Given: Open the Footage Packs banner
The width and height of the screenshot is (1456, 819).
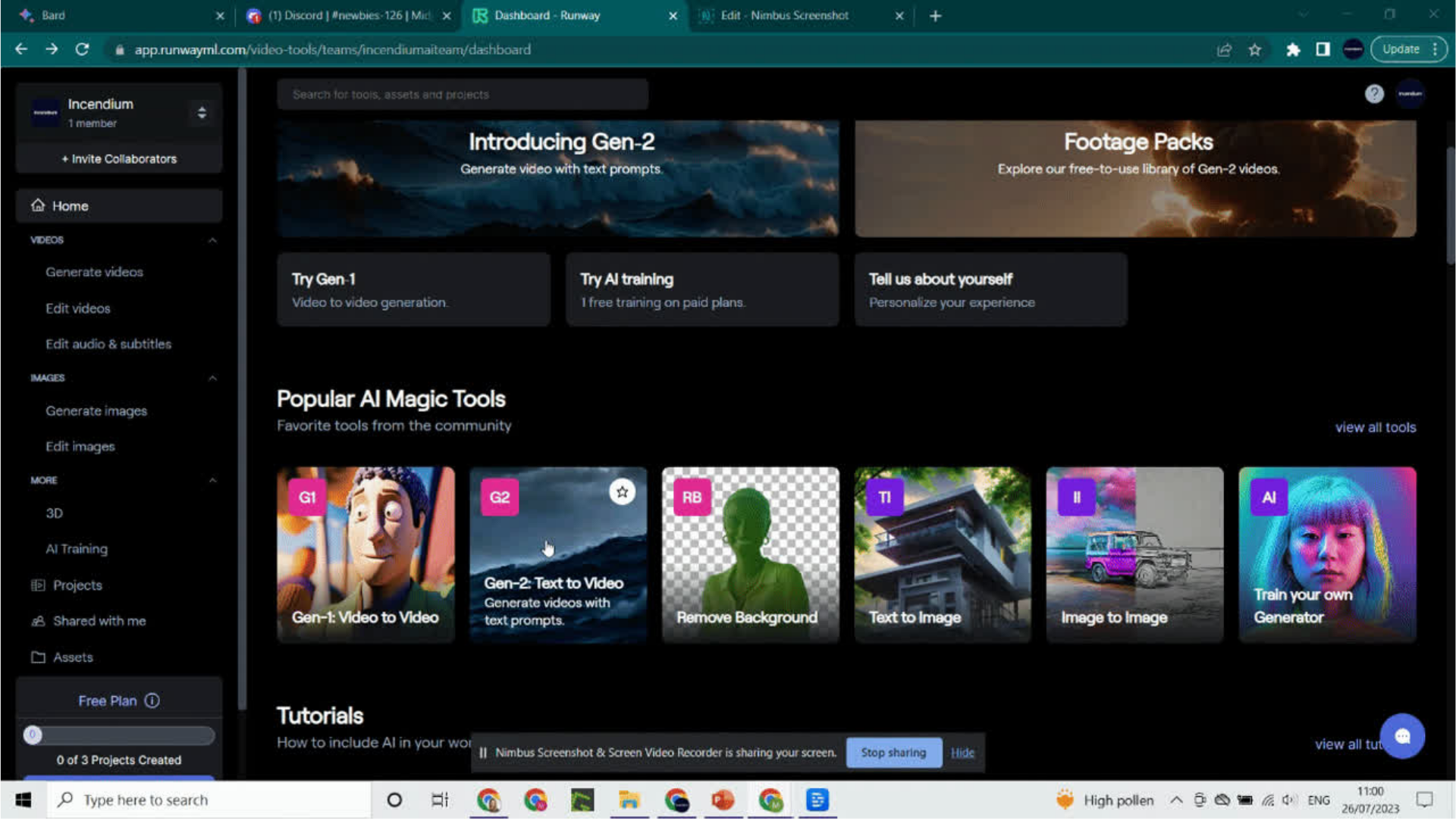Looking at the screenshot, I should (x=1135, y=178).
